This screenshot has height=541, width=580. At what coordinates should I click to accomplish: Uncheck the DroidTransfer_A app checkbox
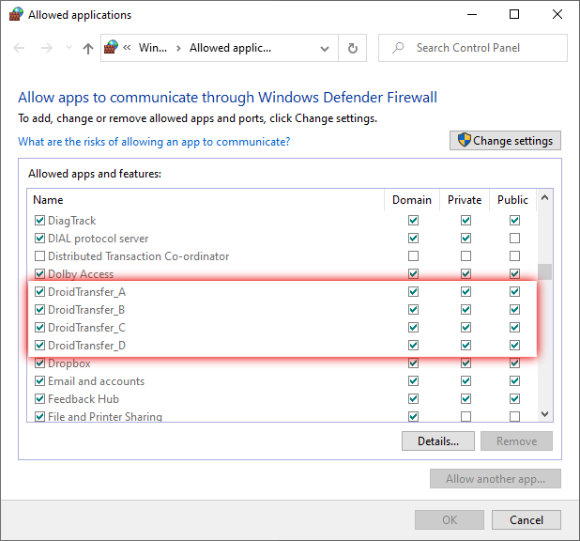[x=40, y=292]
